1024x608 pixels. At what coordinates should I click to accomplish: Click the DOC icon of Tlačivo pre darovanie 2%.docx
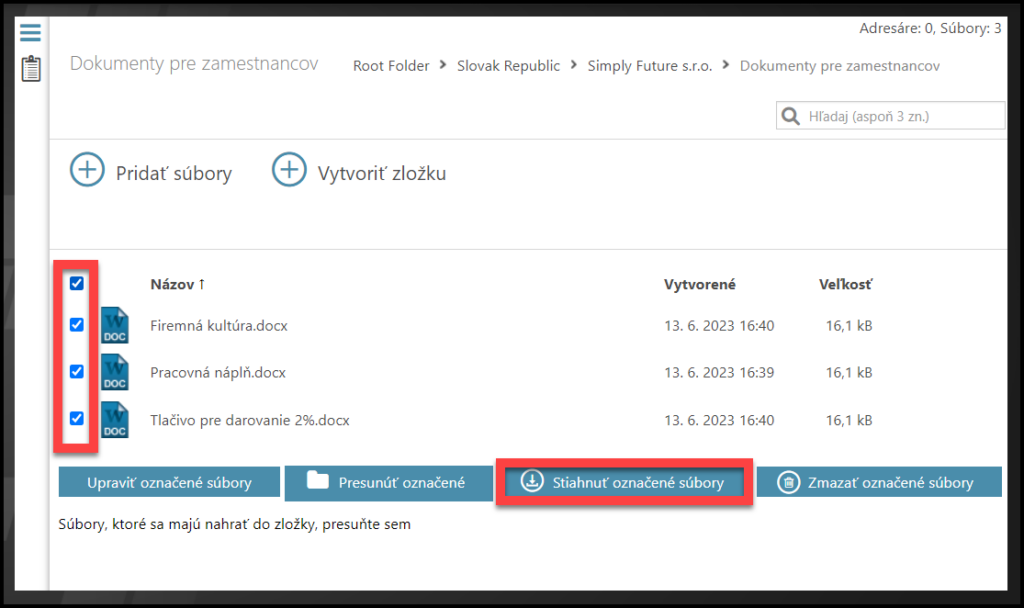pyautogui.click(x=115, y=420)
